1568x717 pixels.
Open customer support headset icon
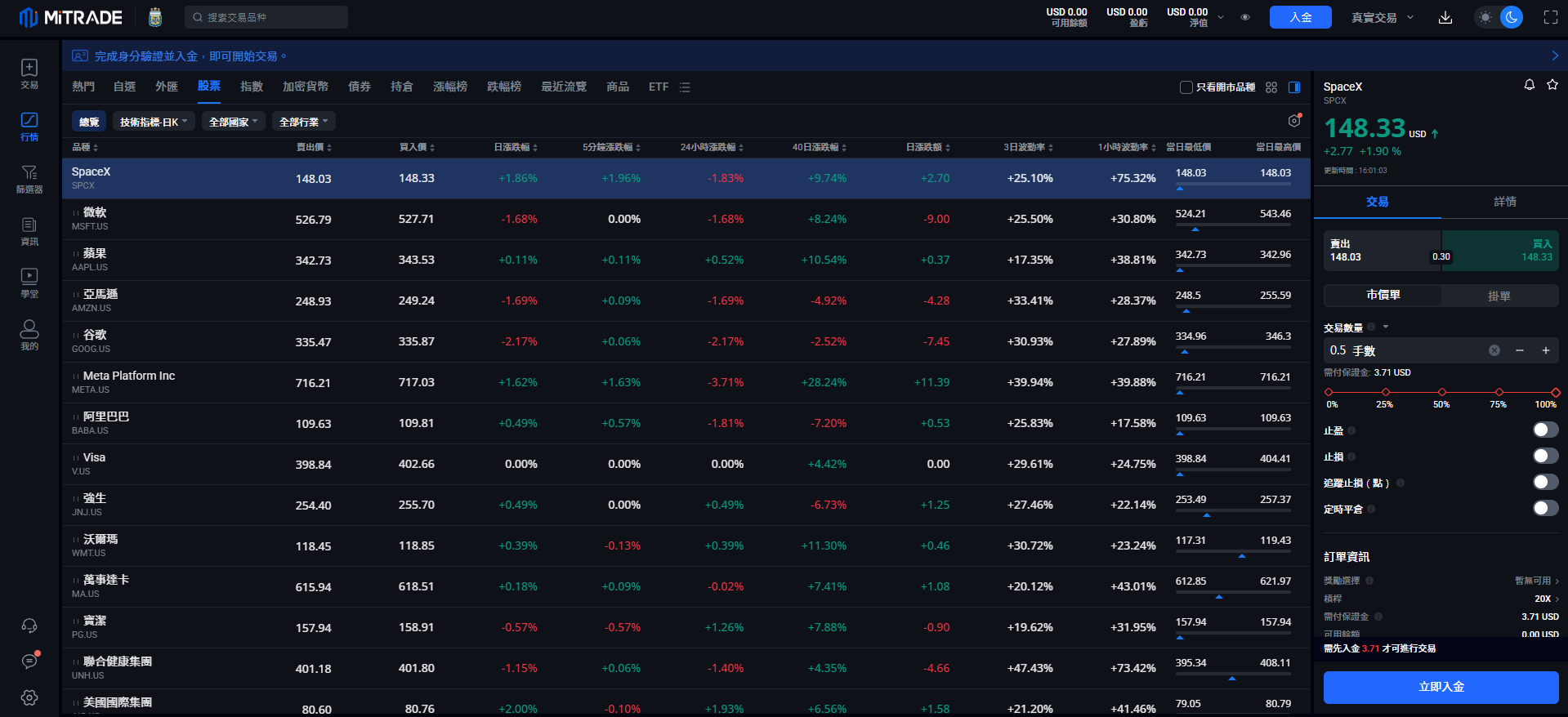pos(29,626)
